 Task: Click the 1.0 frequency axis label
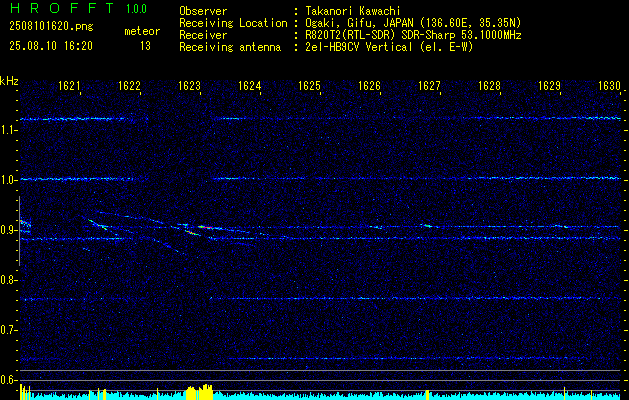(8, 180)
